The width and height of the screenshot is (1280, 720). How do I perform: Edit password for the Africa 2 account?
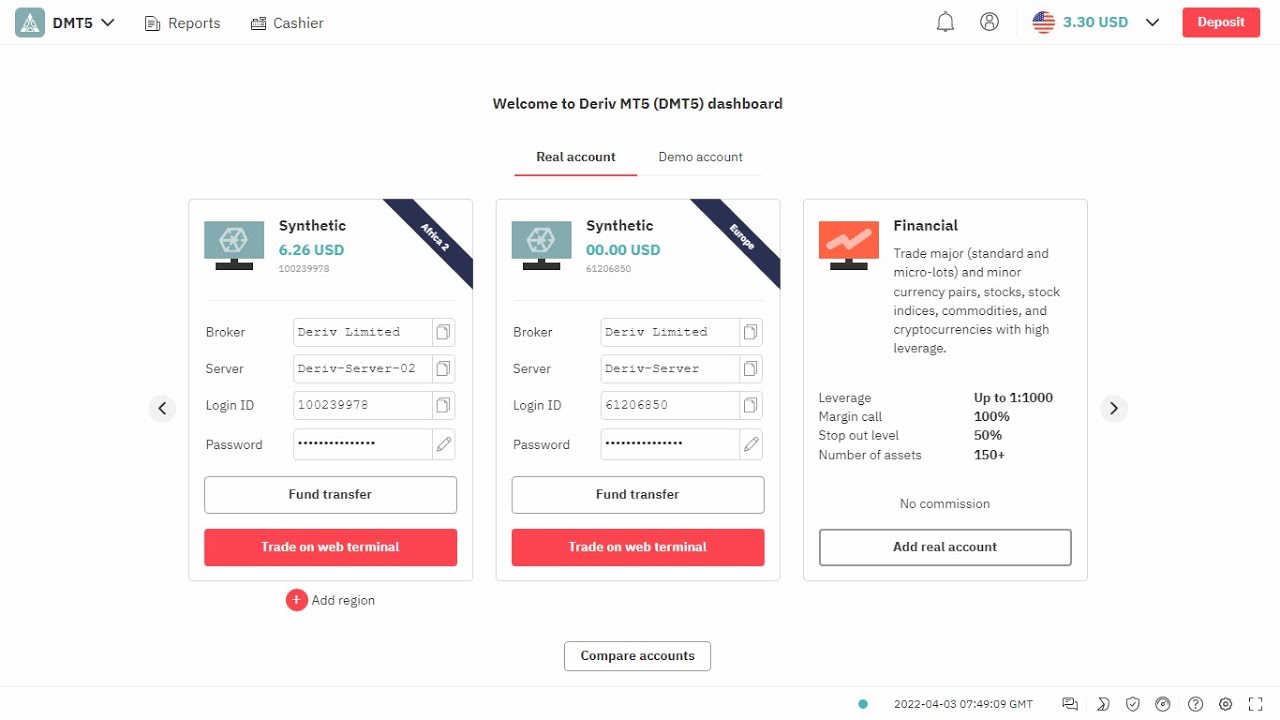(x=443, y=444)
